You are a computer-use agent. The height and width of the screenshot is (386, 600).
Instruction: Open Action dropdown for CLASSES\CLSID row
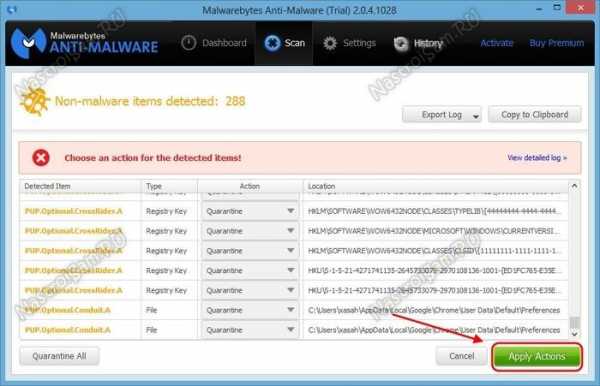click(249, 251)
